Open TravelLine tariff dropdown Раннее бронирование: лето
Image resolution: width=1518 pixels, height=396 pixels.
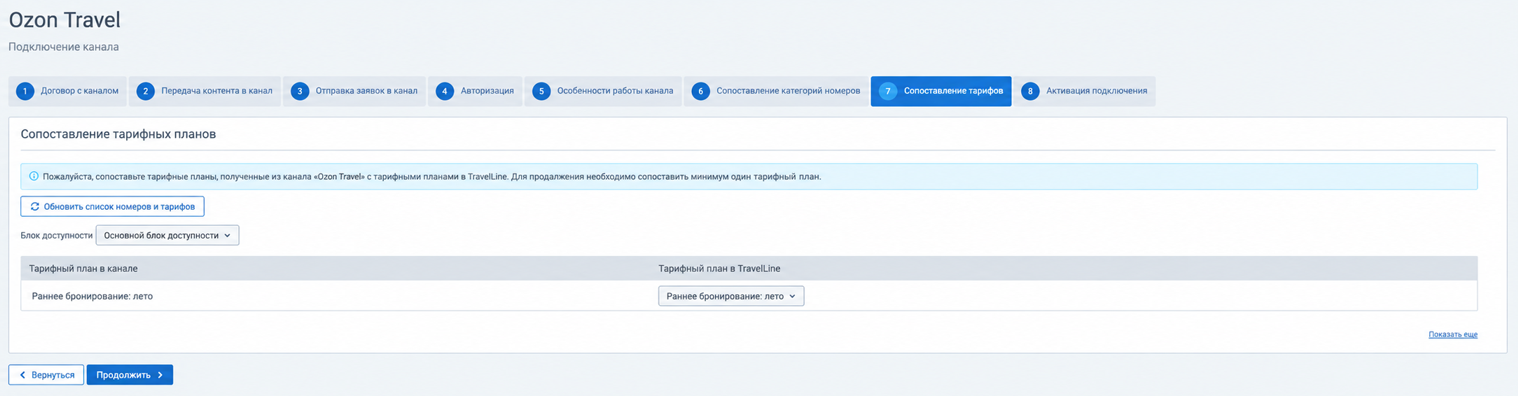click(x=731, y=296)
